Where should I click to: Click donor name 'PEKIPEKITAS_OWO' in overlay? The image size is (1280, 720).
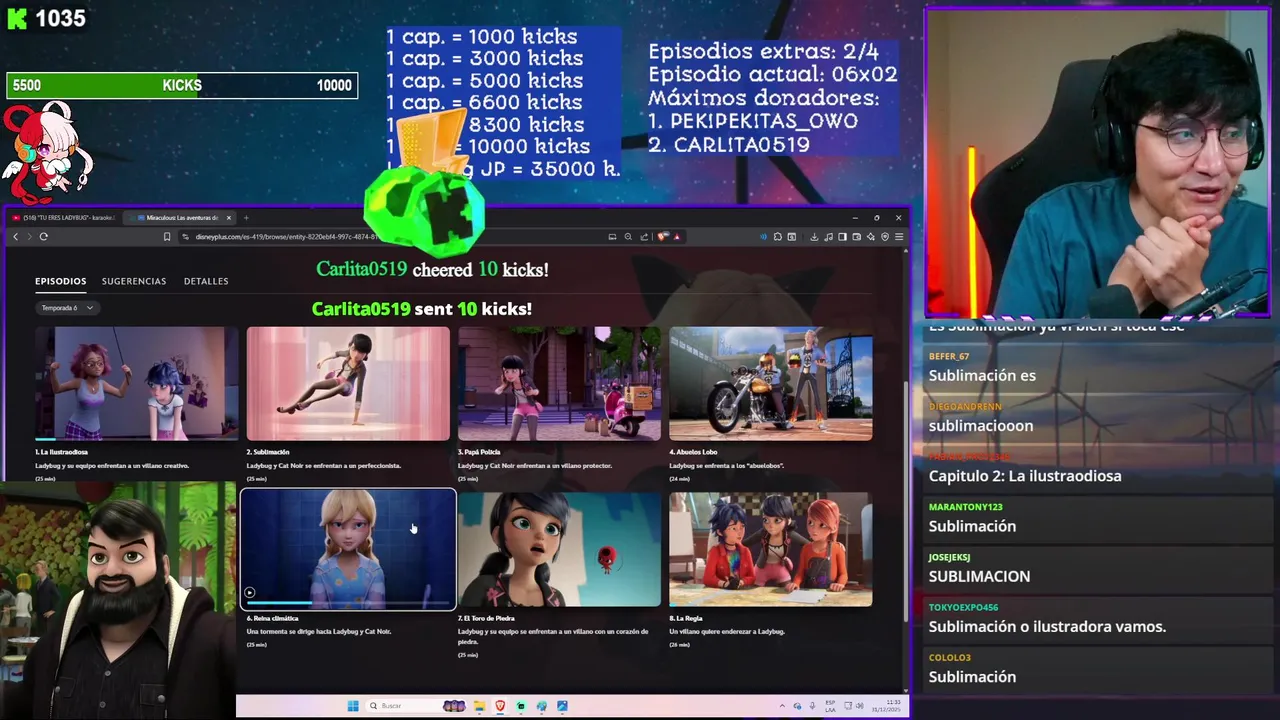tap(764, 121)
